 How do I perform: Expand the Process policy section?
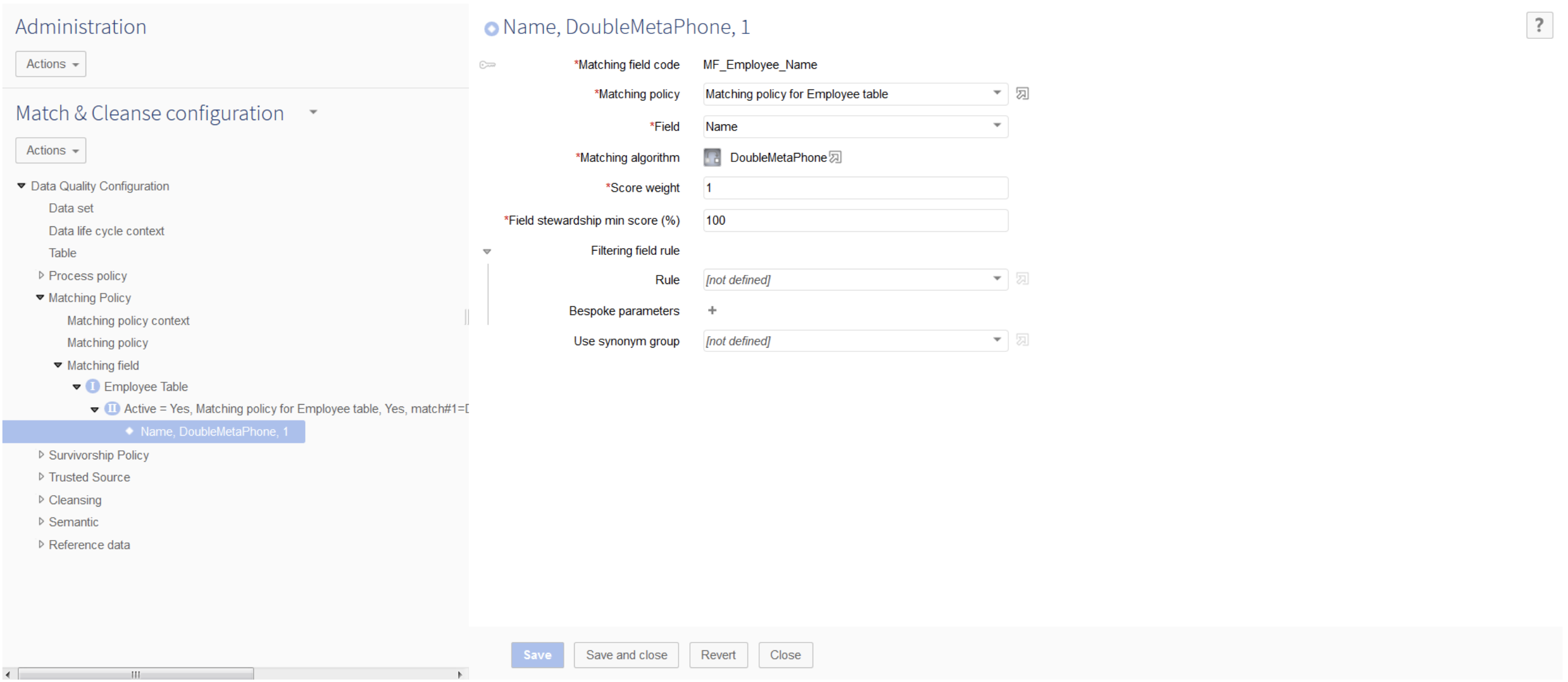point(38,275)
